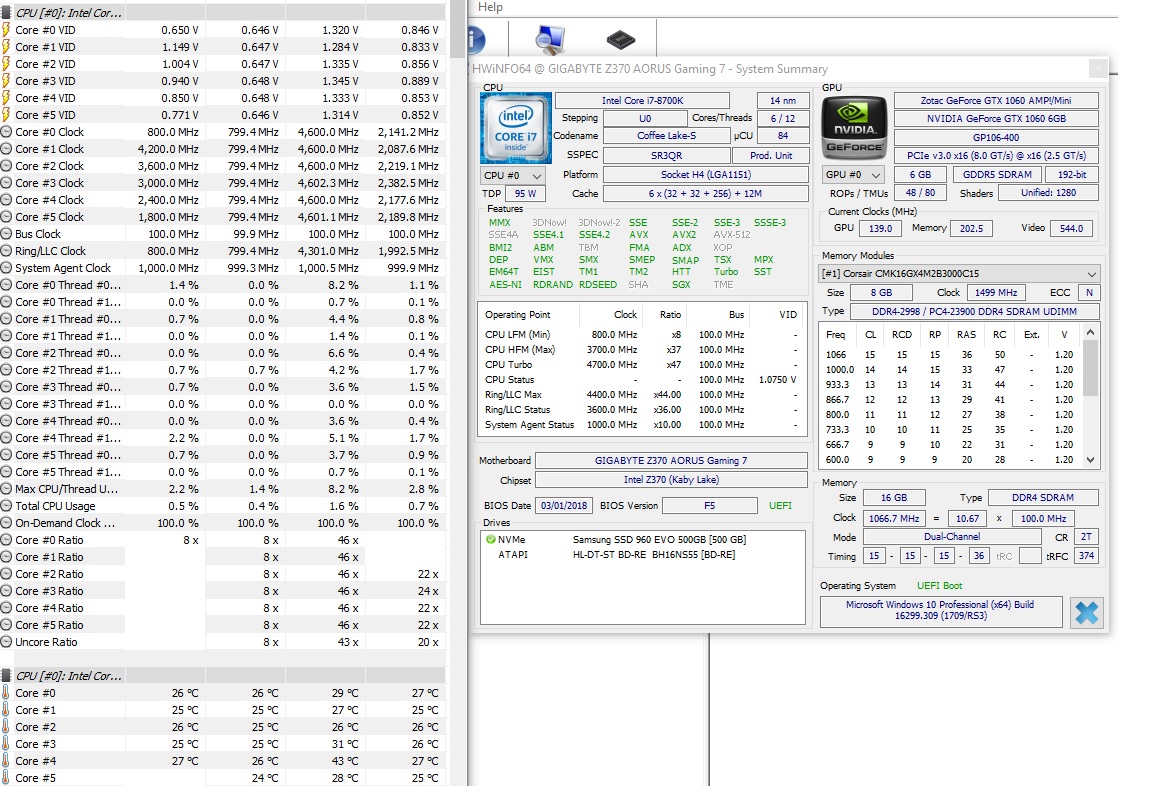
Task: Click the lightning icon beside Core #5 VID
Action: 6,115
